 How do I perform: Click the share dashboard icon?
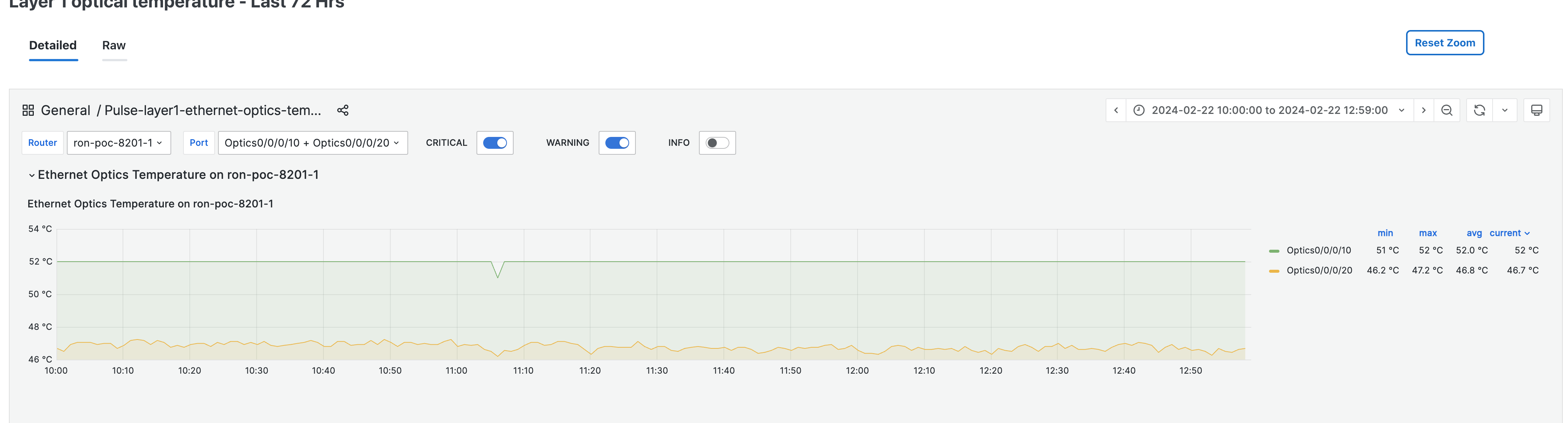coord(343,110)
